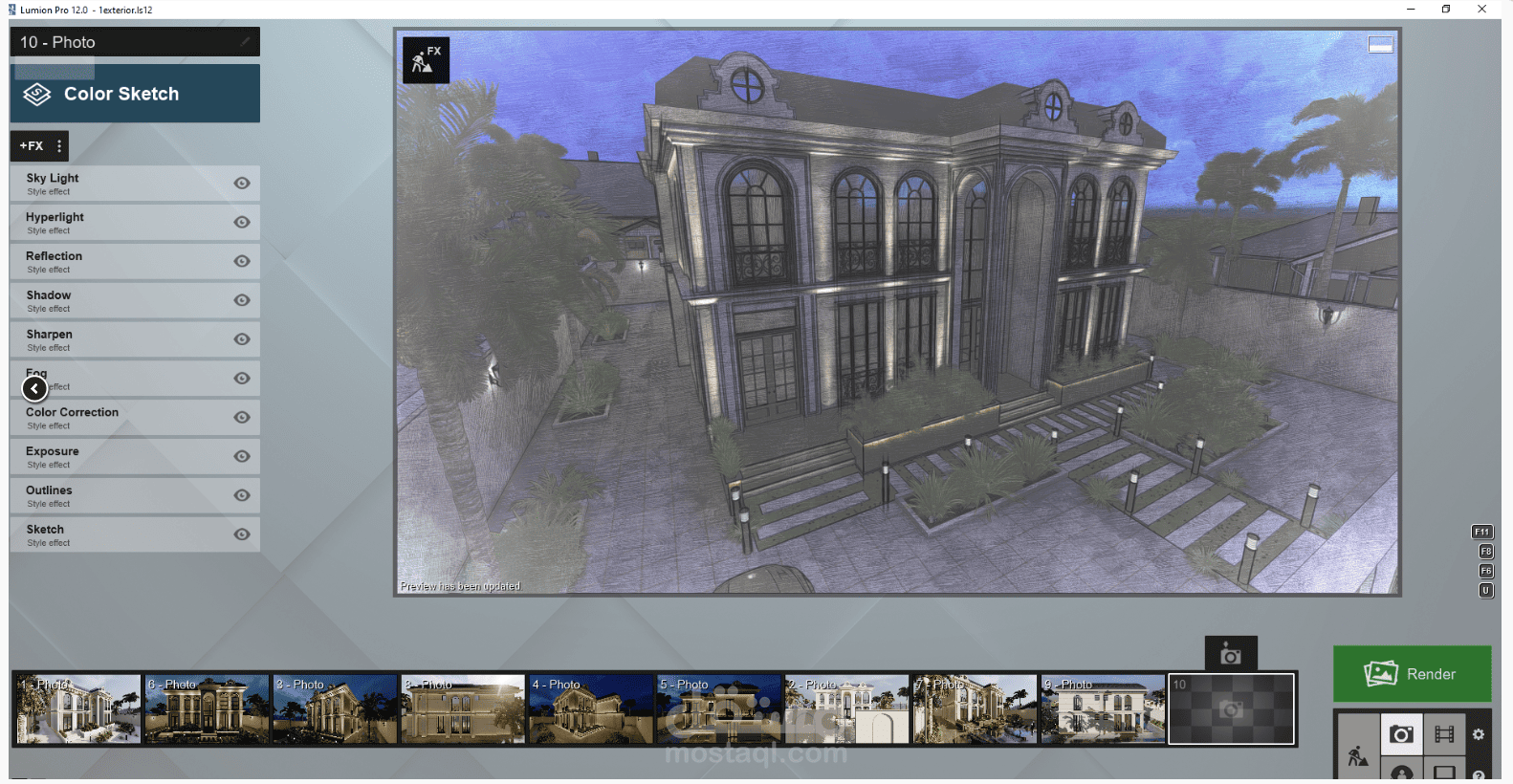Click the F11 fullscreen key indicator
The height and width of the screenshot is (784, 1513).
(x=1481, y=532)
